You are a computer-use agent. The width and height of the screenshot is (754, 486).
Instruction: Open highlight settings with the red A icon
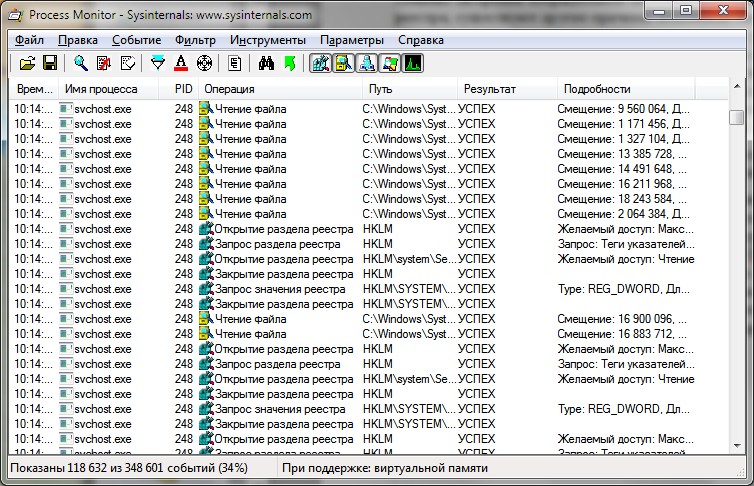pyautogui.click(x=181, y=63)
